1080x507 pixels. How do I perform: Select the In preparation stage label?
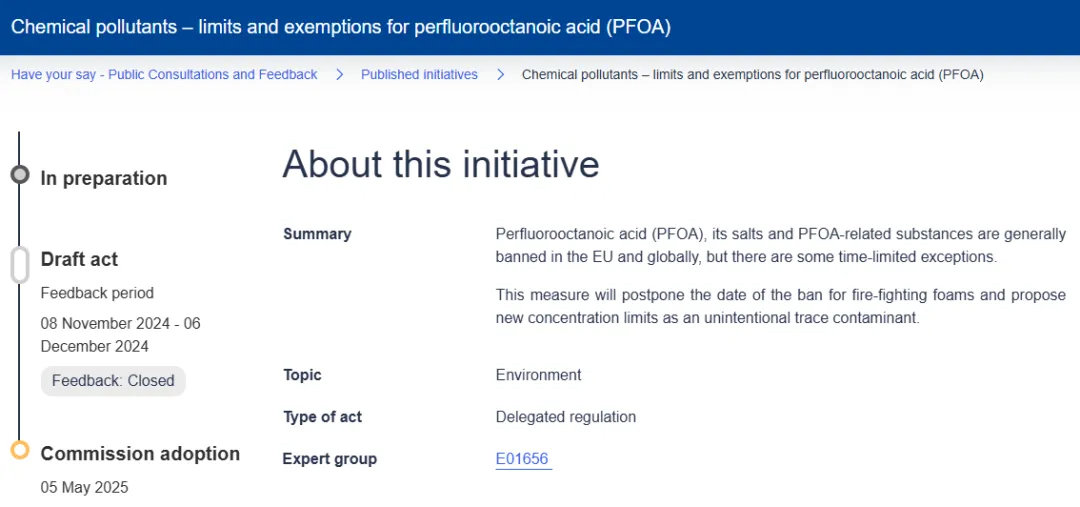103,179
